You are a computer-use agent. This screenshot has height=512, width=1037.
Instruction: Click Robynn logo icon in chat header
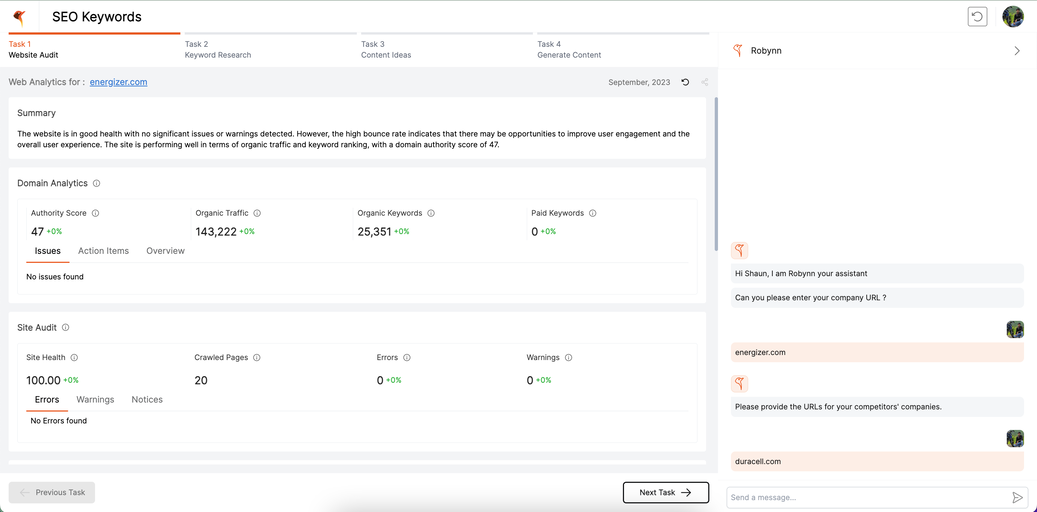coord(739,50)
